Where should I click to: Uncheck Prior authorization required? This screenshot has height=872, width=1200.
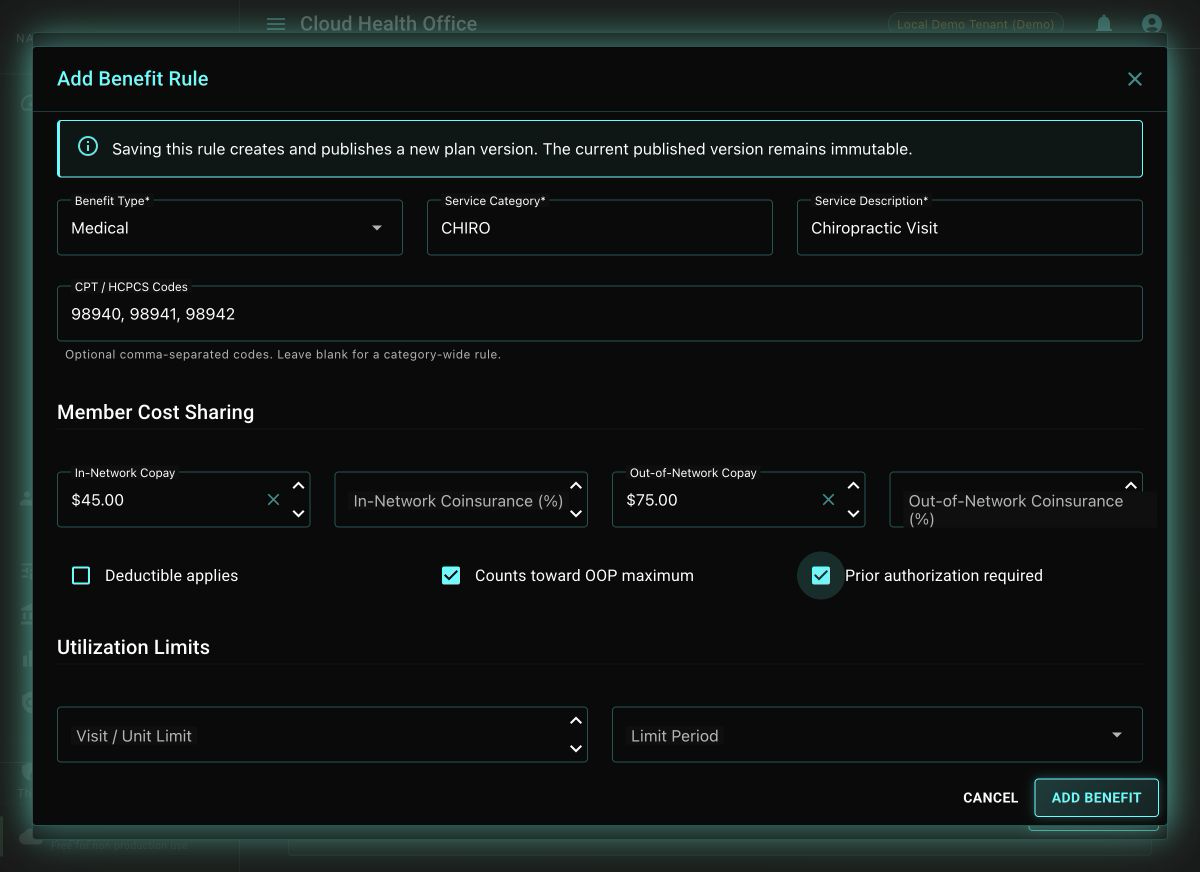pyautogui.click(x=821, y=575)
